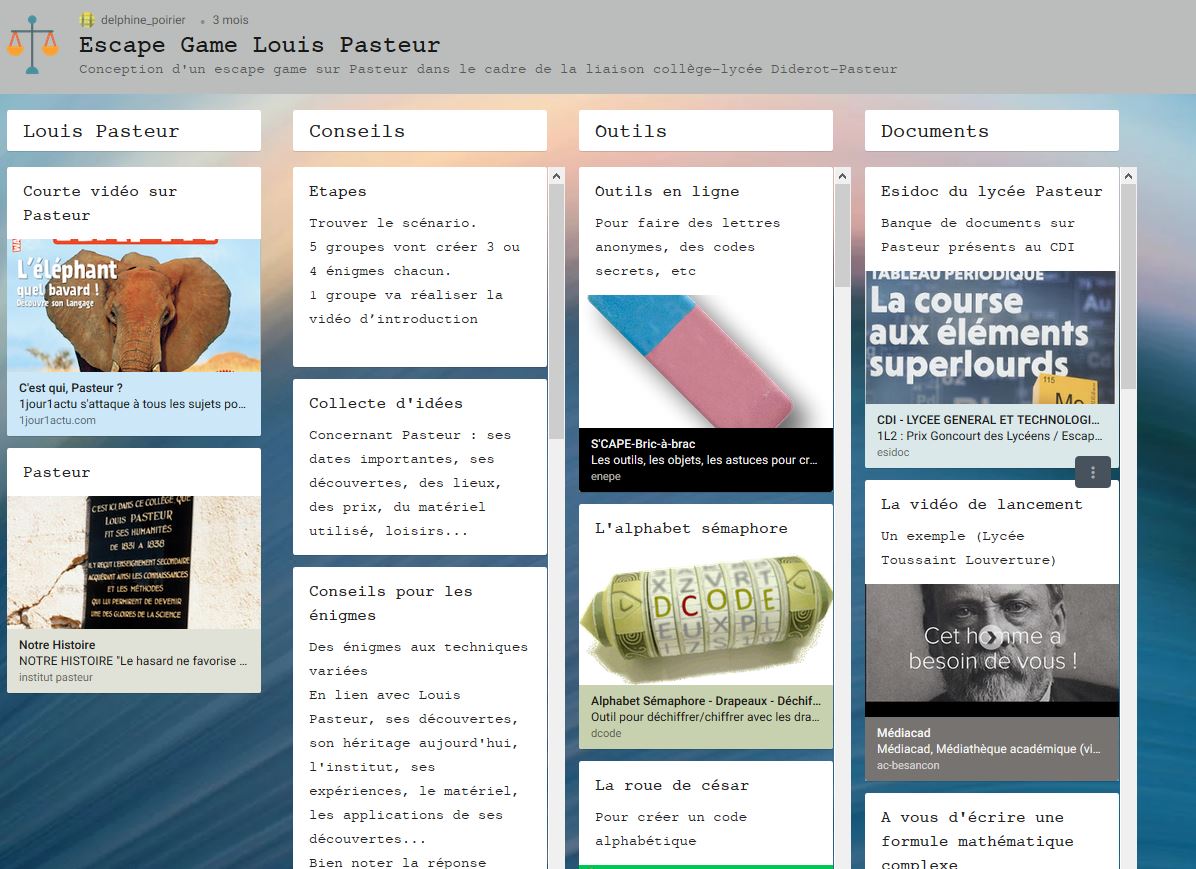This screenshot has height=869, width=1196.
Task: Open the 'Notre Histoire' institut pasteur link
Action: point(134,661)
